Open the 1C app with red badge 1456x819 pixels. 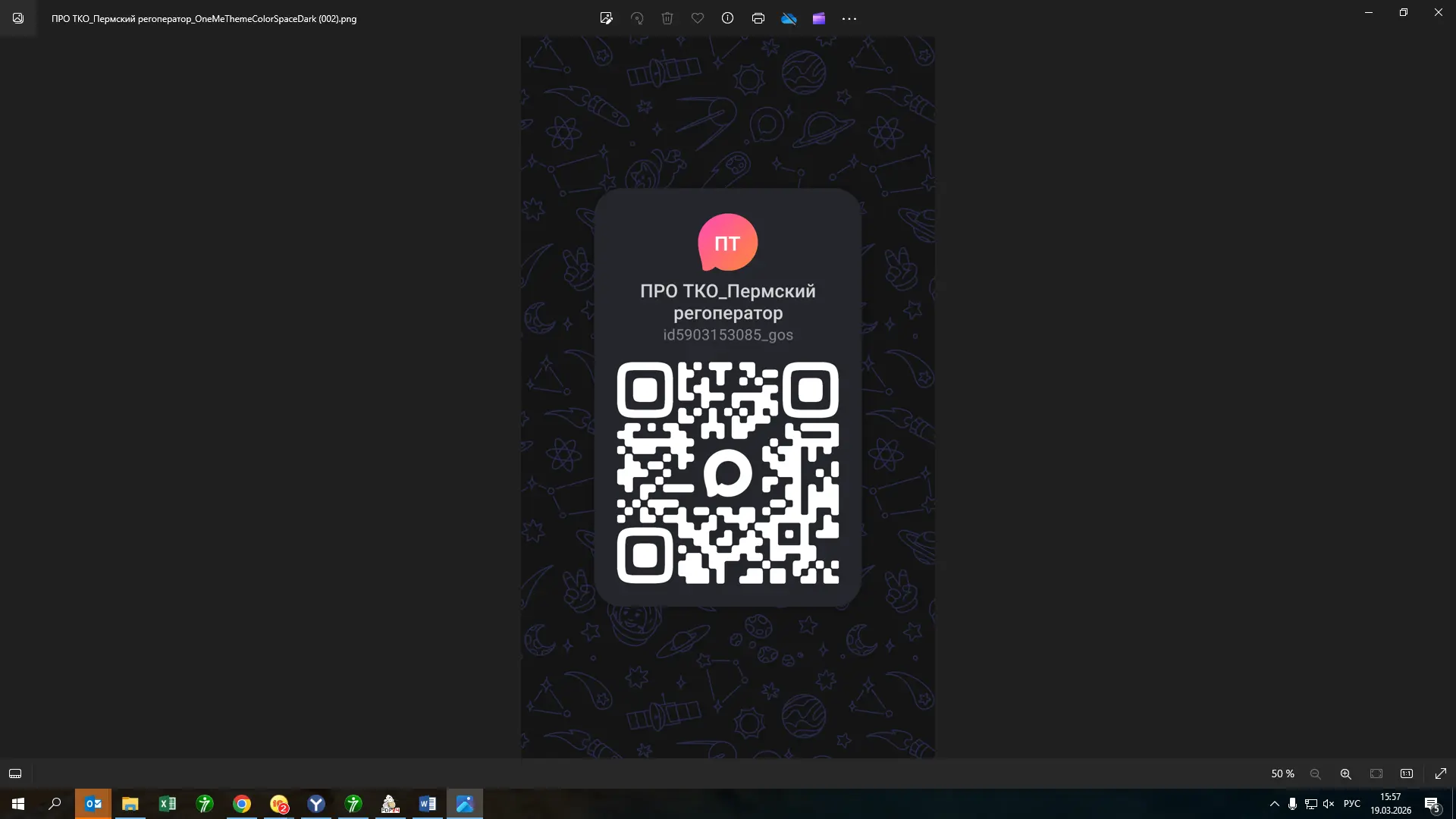coord(279,804)
